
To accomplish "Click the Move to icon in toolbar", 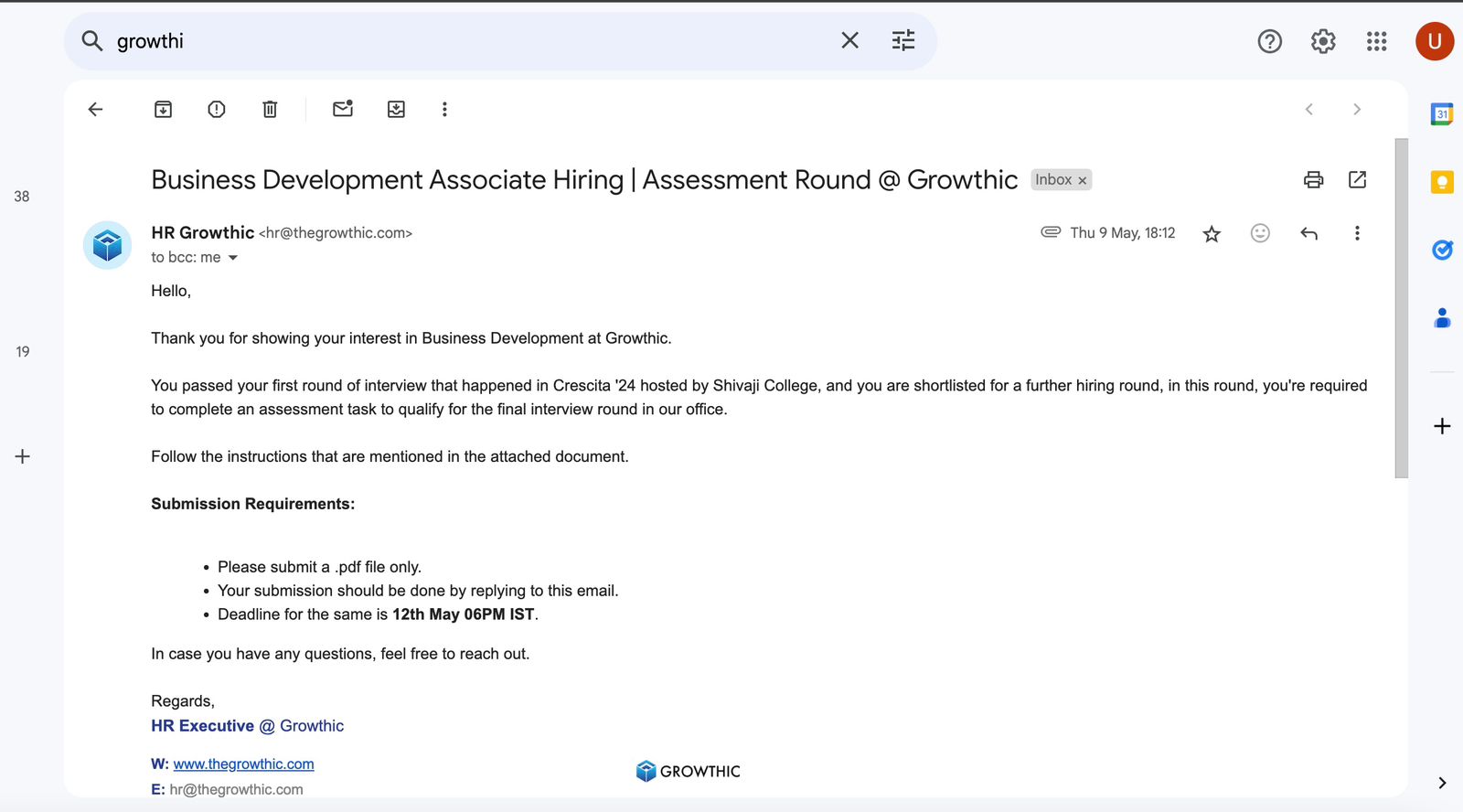I will [x=396, y=110].
